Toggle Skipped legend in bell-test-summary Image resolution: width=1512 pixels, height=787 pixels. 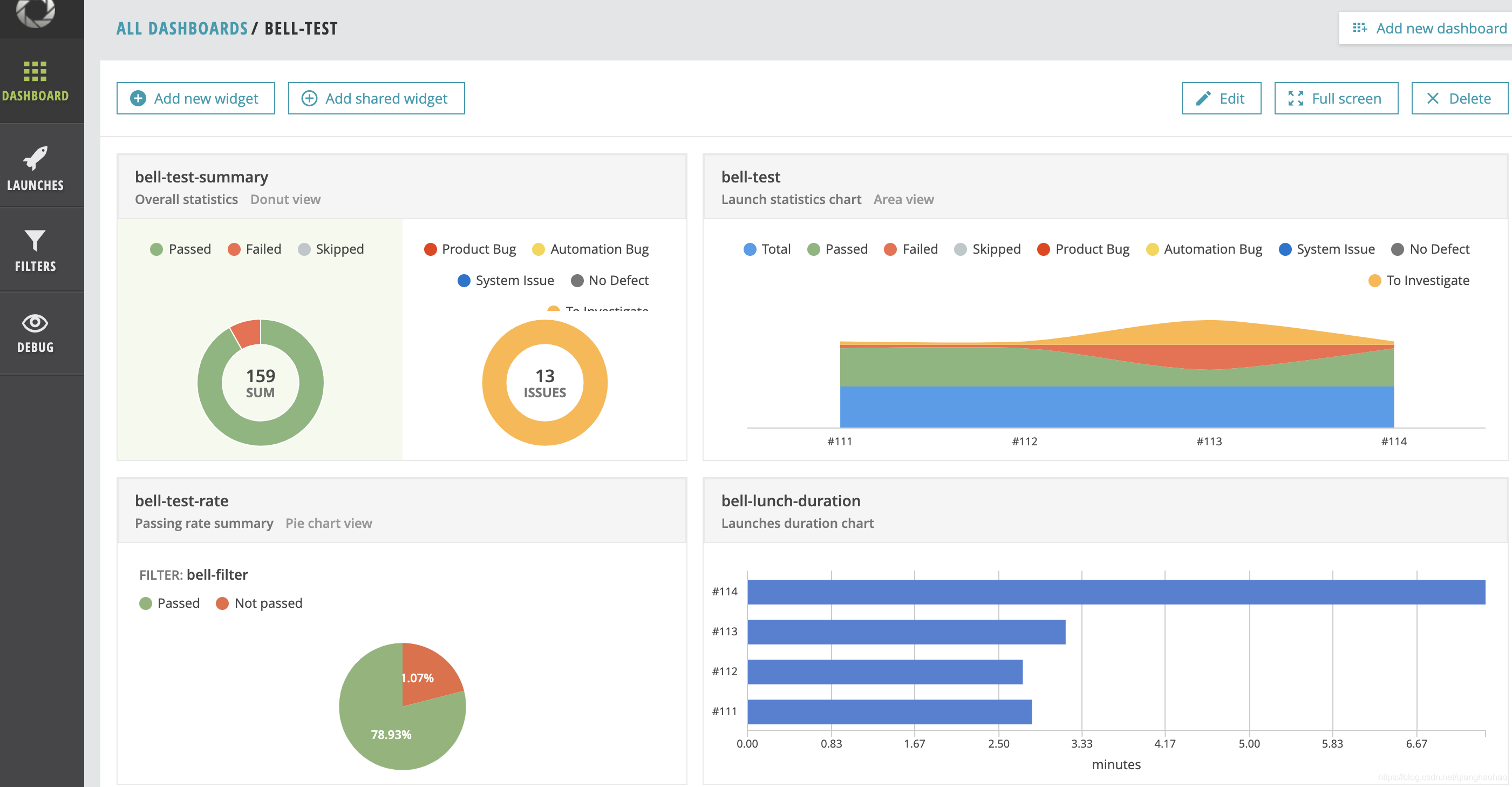pos(331,249)
